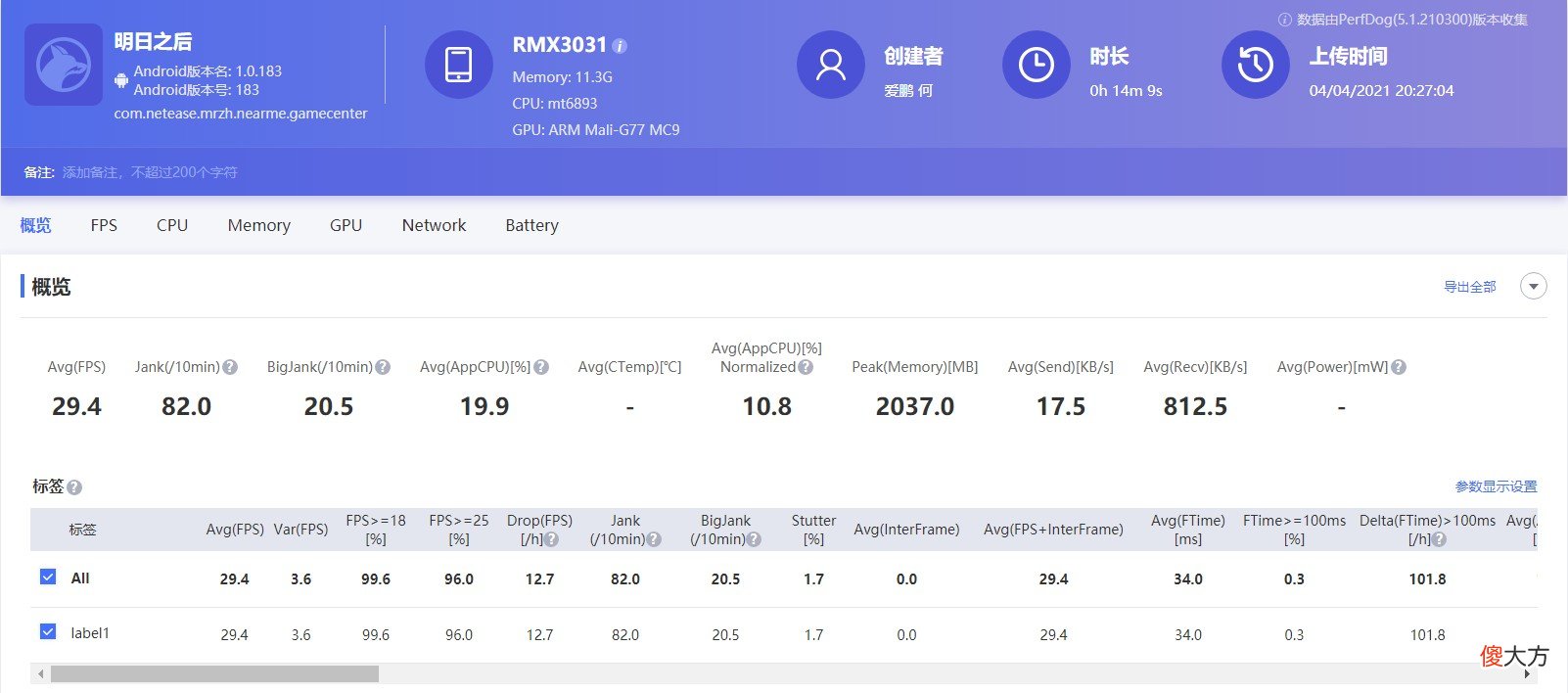Click the label1 row name
Image resolution: width=1568 pixels, height=693 pixels.
pyautogui.click(x=90, y=633)
